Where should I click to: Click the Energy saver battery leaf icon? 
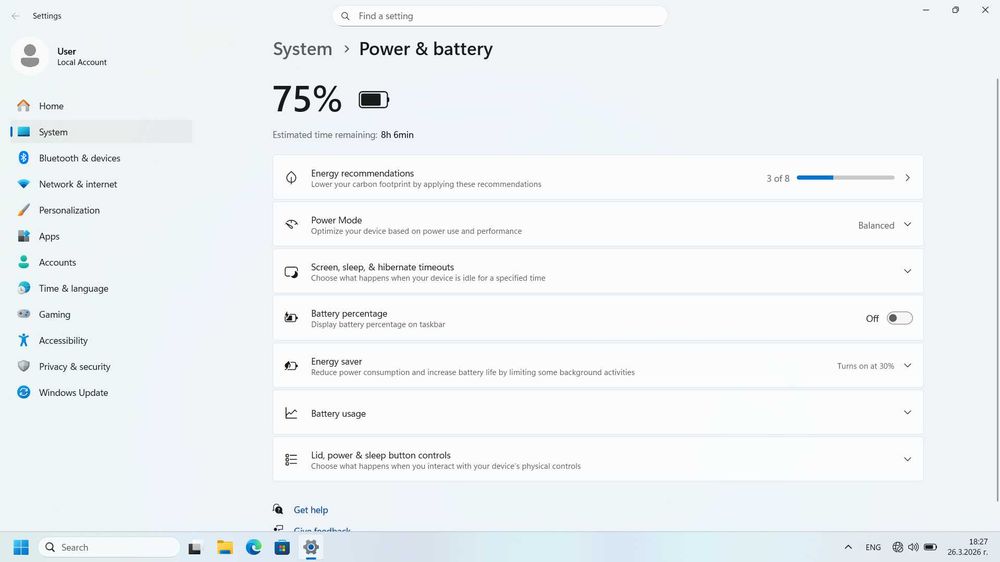pos(291,366)
